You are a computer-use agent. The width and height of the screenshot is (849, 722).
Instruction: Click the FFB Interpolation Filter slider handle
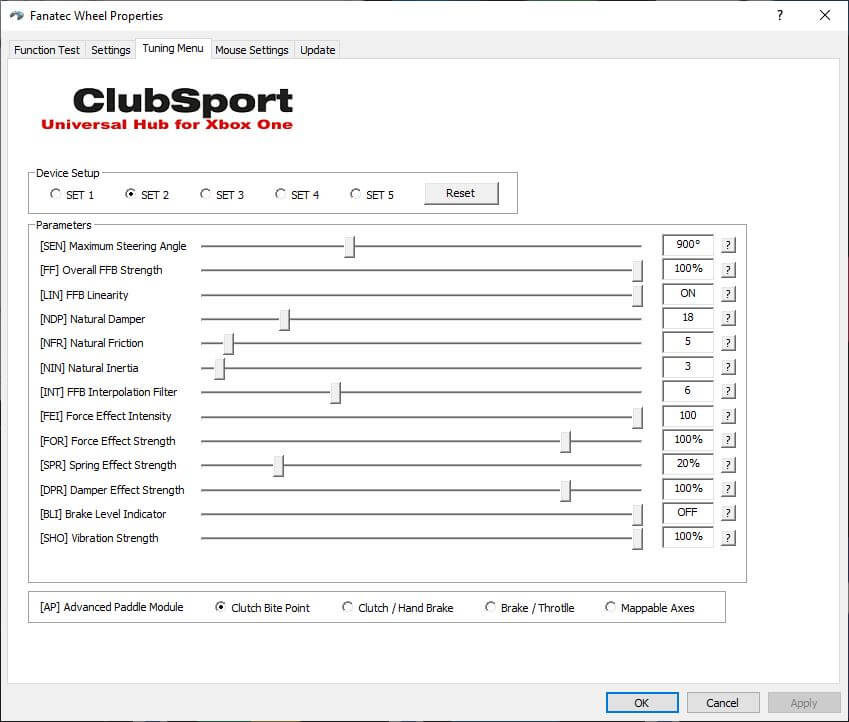[335, 392]
